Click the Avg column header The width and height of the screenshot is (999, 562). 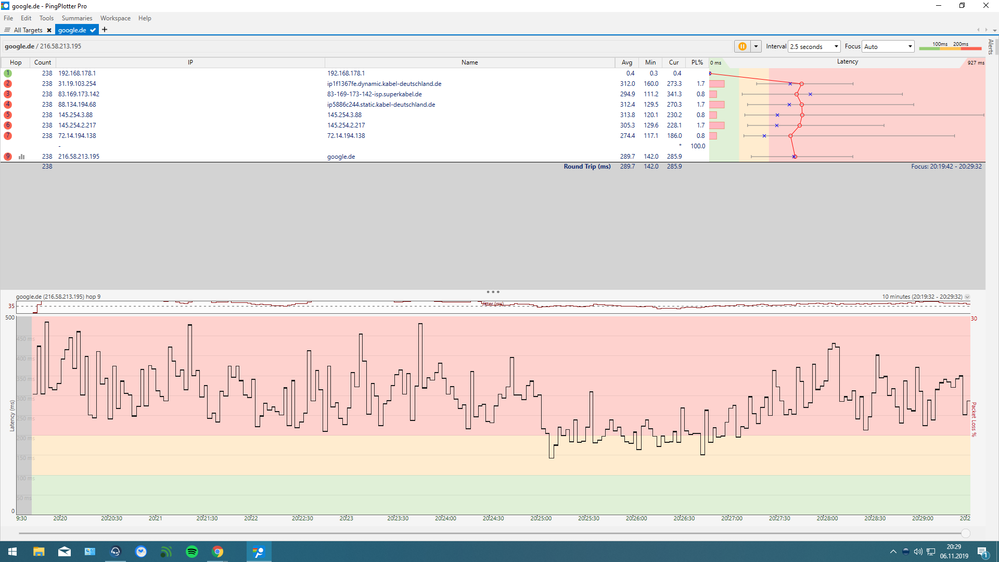point(627,62)
